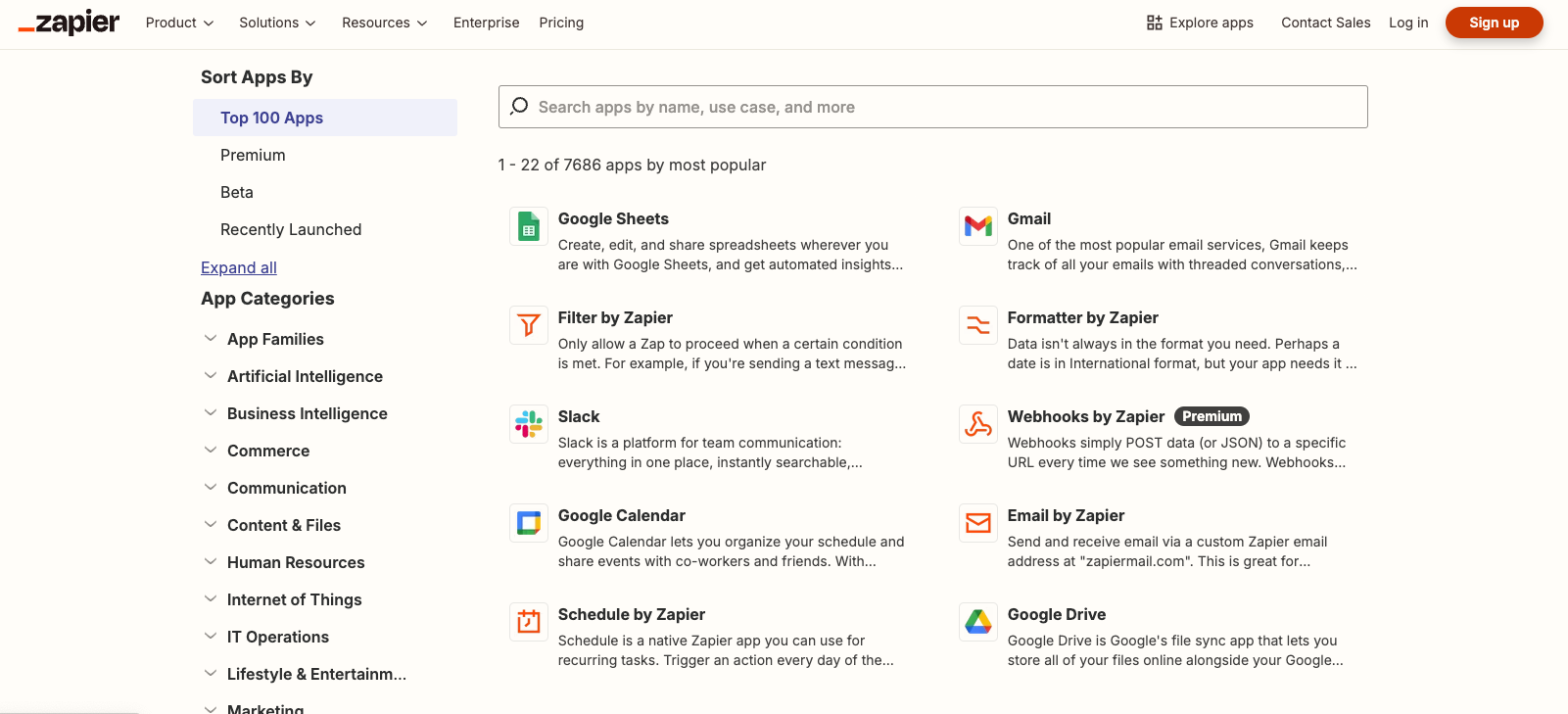Open the Formatter by Zapier title
The height and width of the screenshot is (714, 1568).
[1083, 318]
